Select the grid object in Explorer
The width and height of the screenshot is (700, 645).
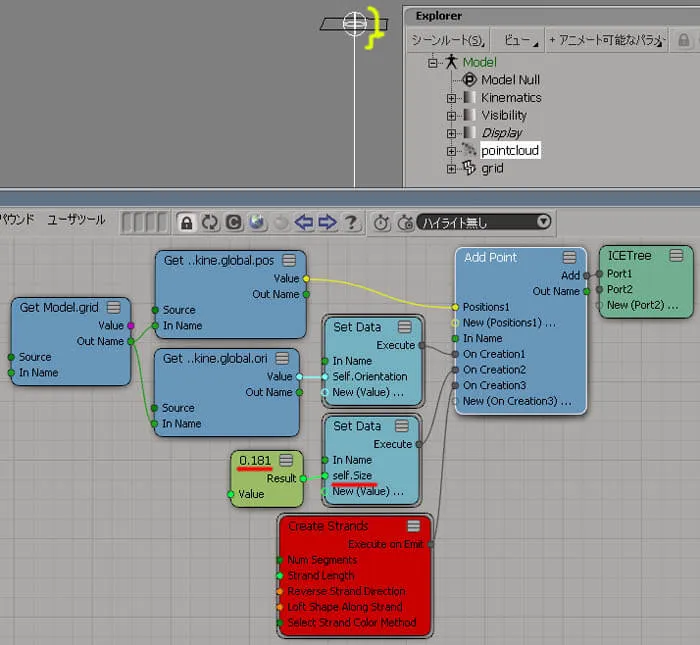[492, 168]
